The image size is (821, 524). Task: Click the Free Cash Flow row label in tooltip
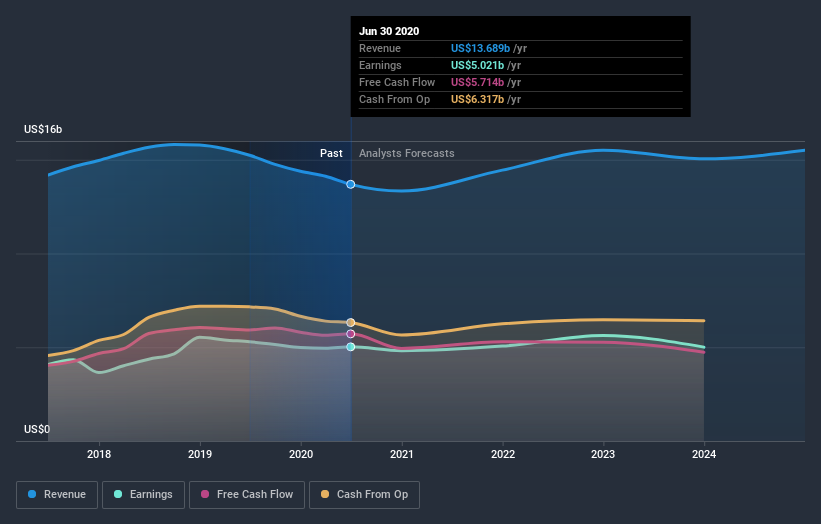pos(397,82)
